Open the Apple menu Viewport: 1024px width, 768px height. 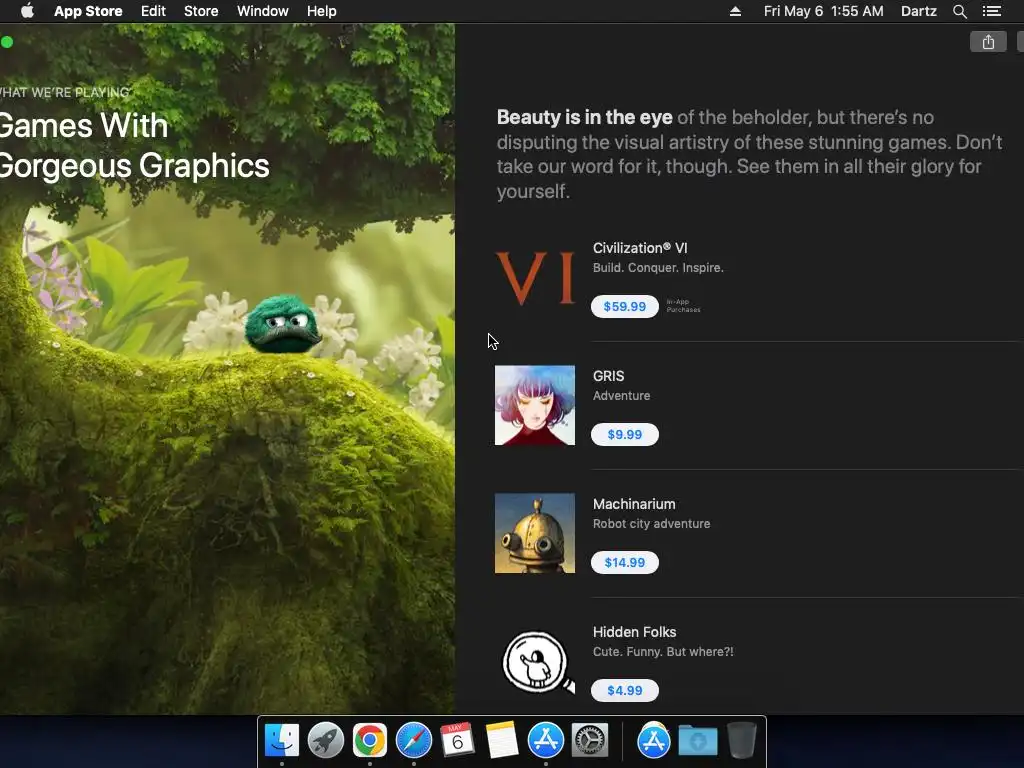[27, 11]
